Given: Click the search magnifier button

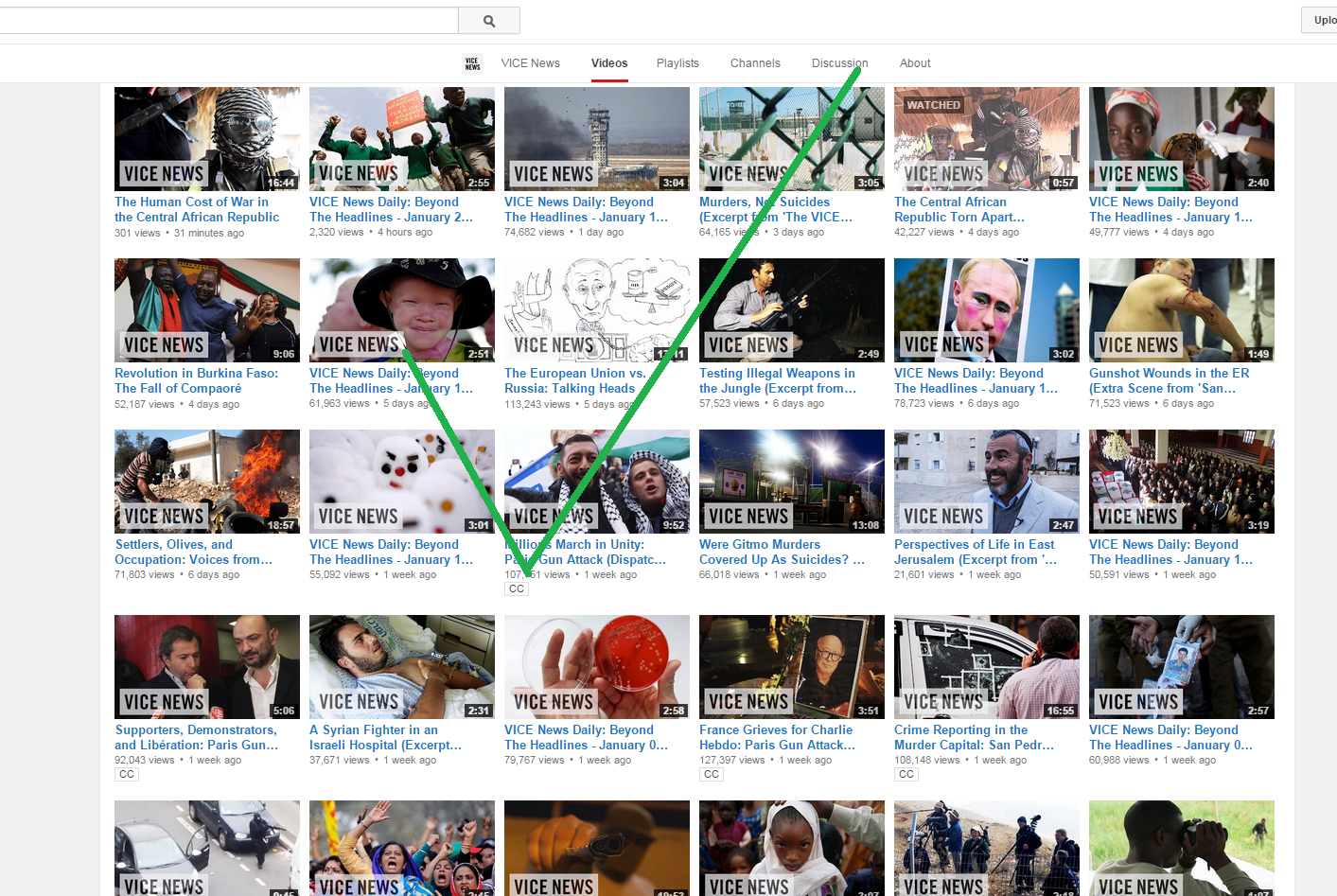Looking at the screenshot, I should 488,21.
